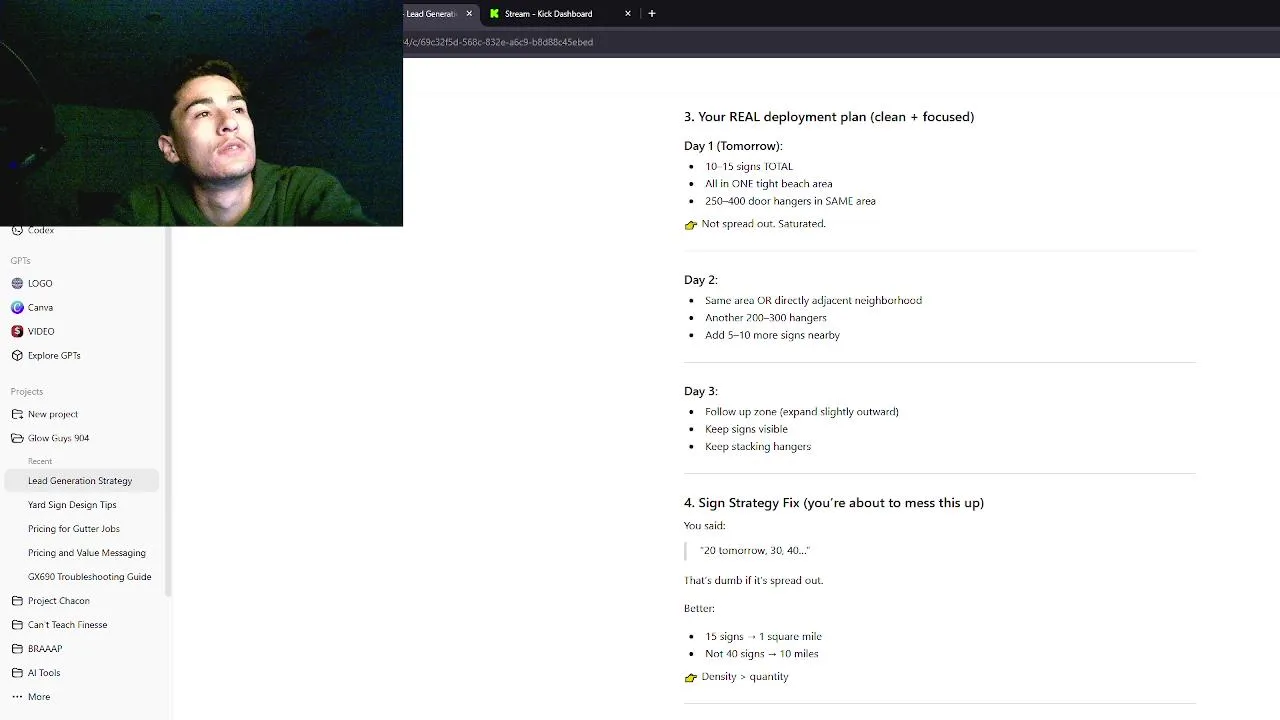Screen dimensions: 1280x720
Task: Click 'Keep signs visible' bullet
Action: point(746,429)
